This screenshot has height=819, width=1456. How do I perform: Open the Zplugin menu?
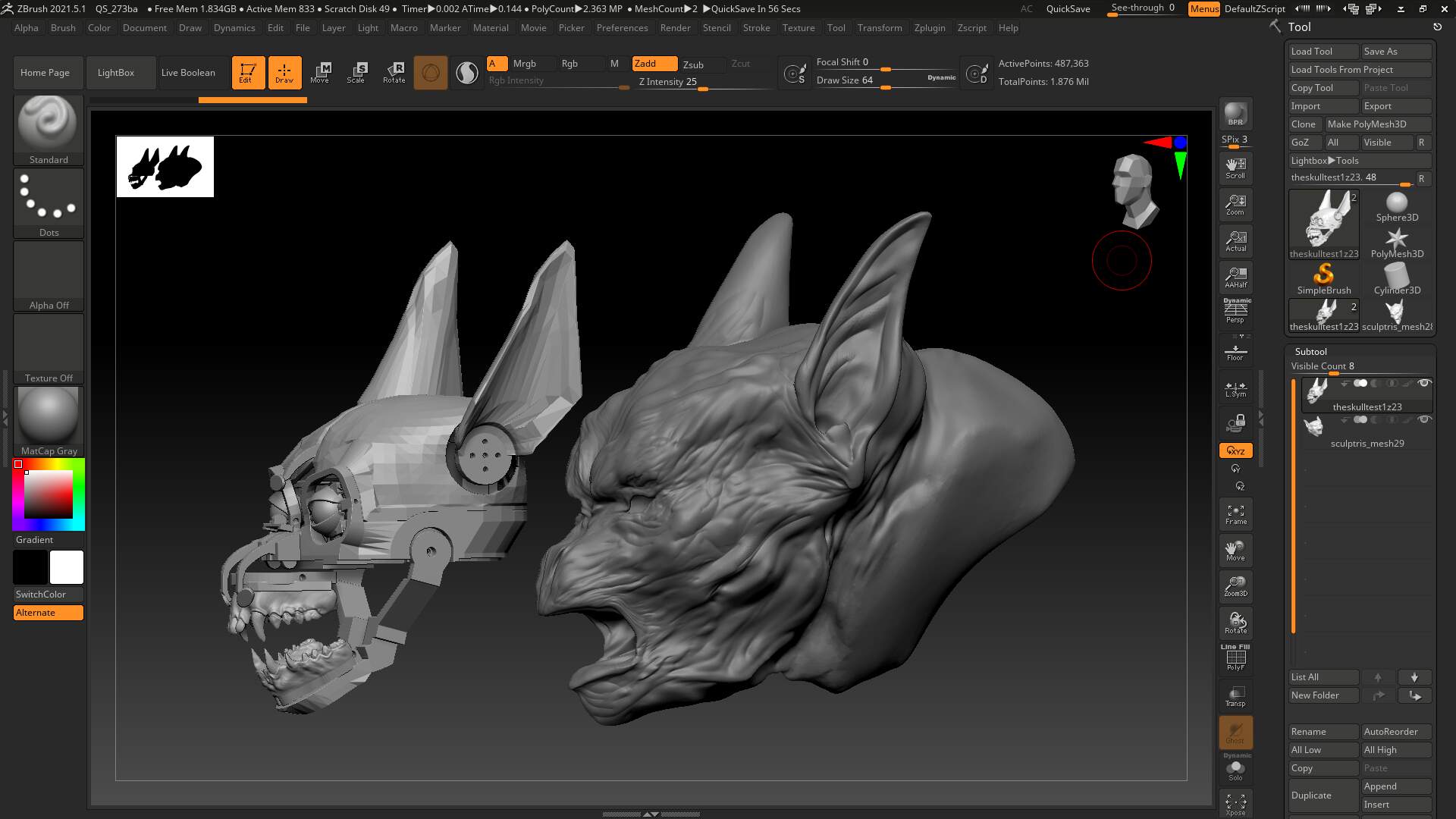click(x=930, y=28)
